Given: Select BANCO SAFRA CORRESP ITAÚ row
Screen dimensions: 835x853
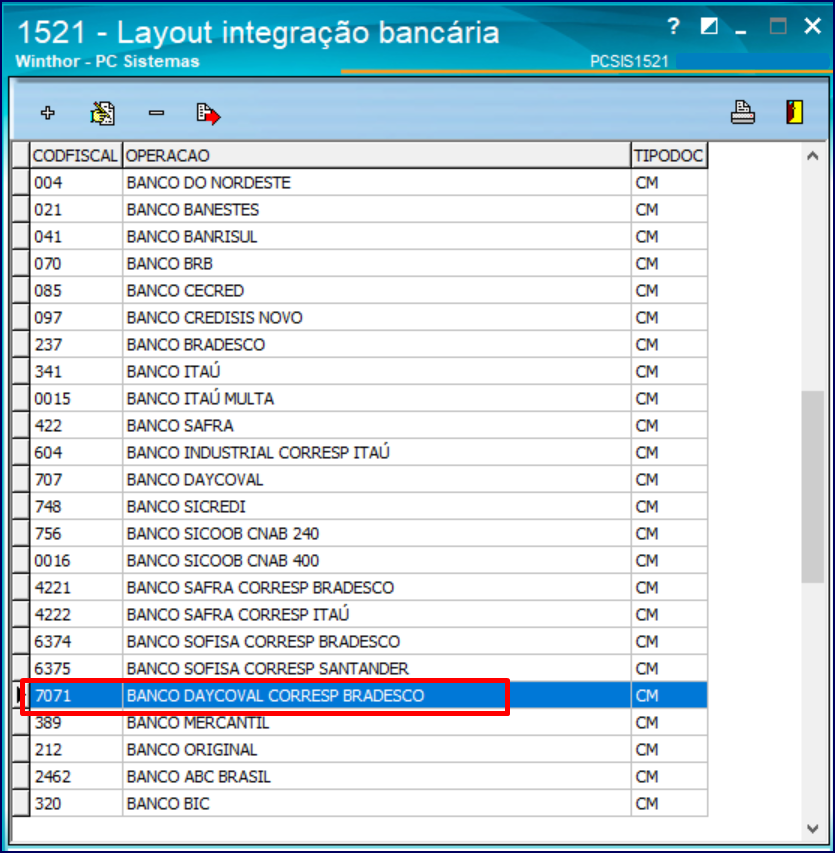Looking at the screenshot, I should pos(360,614).
